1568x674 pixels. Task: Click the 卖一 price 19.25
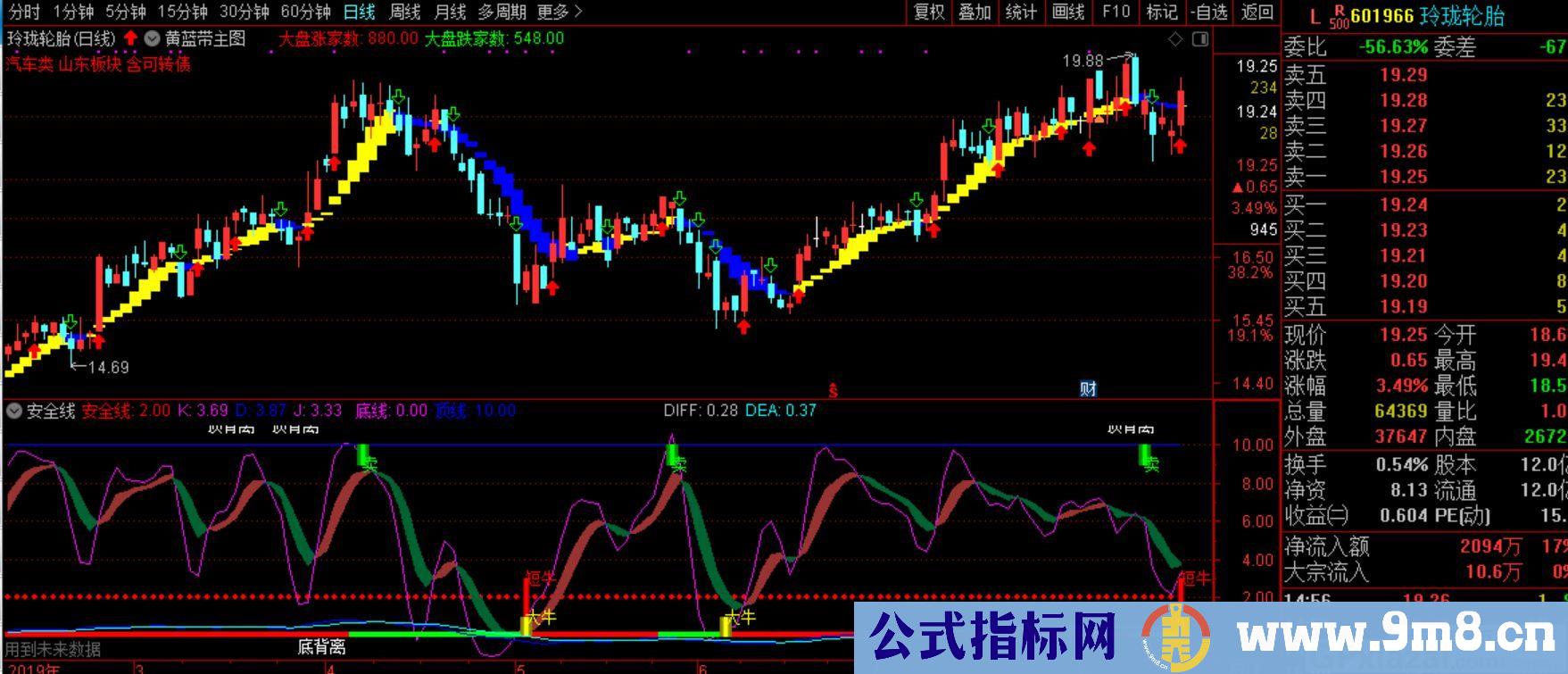coord(1404,177)
